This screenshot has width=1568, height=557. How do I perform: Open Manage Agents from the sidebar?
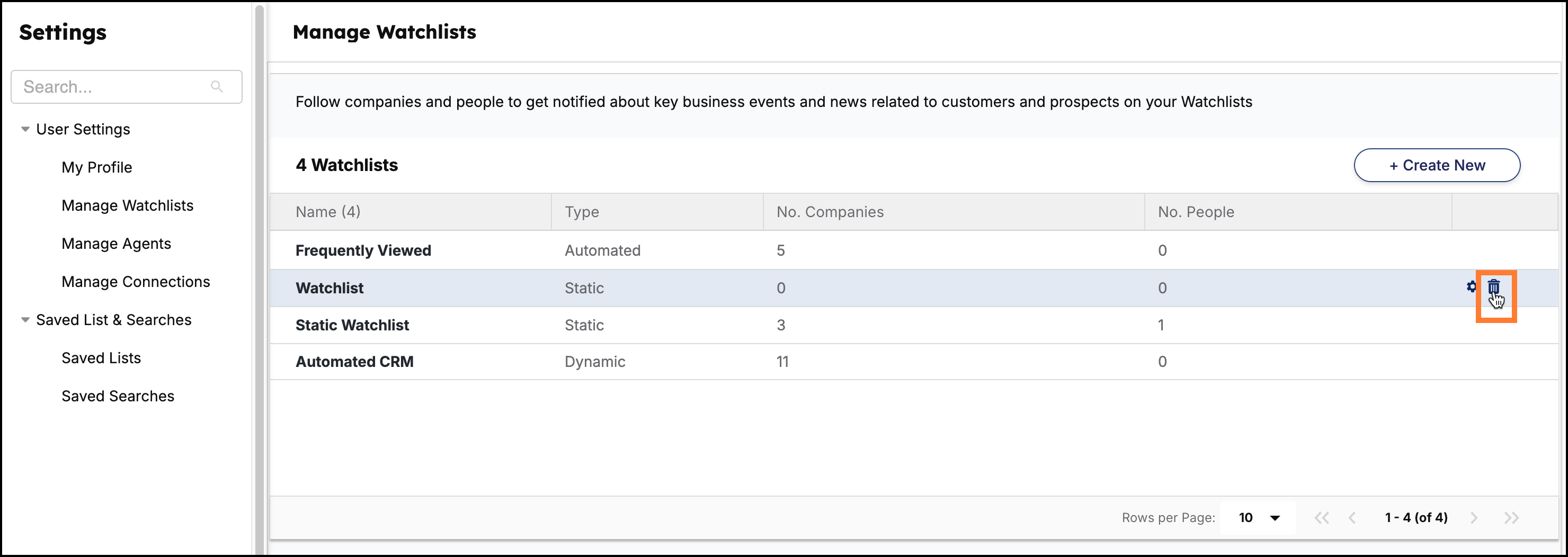(x=116, y=243)
